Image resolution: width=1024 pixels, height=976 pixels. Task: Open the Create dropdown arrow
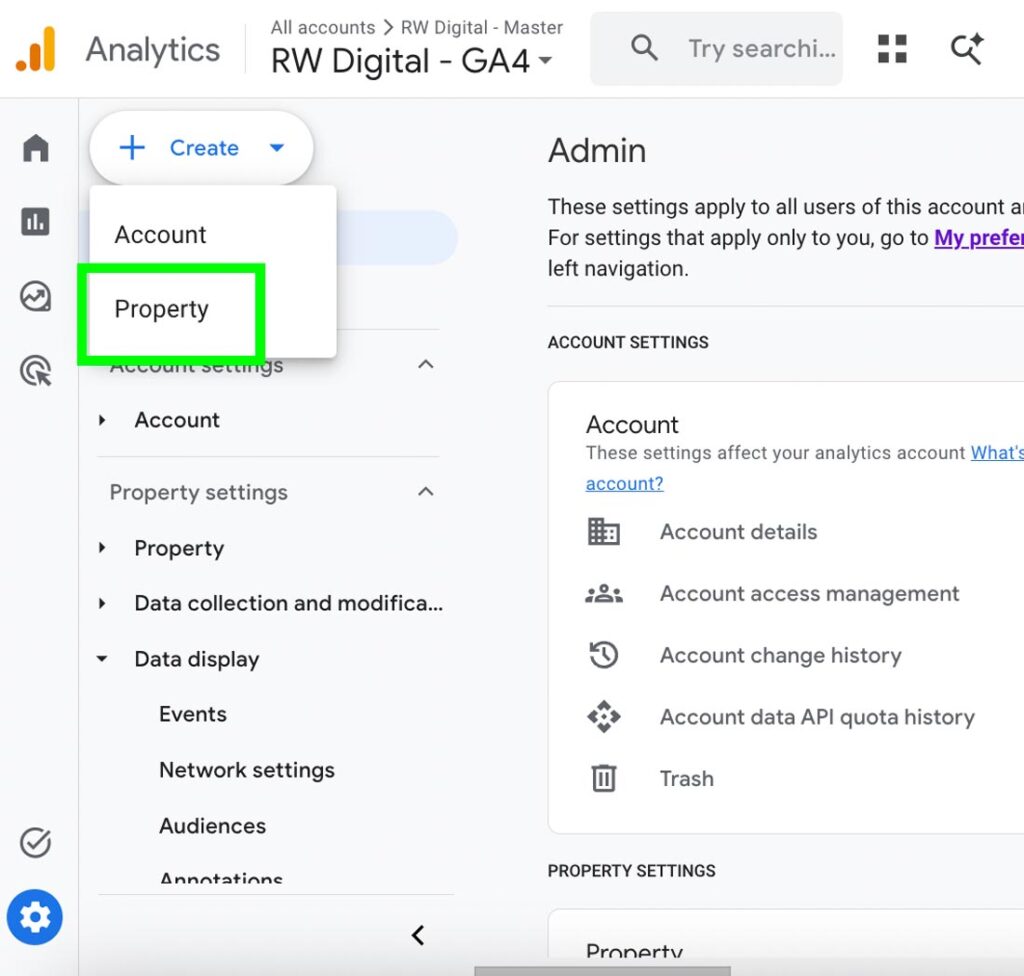click(277, 148)
